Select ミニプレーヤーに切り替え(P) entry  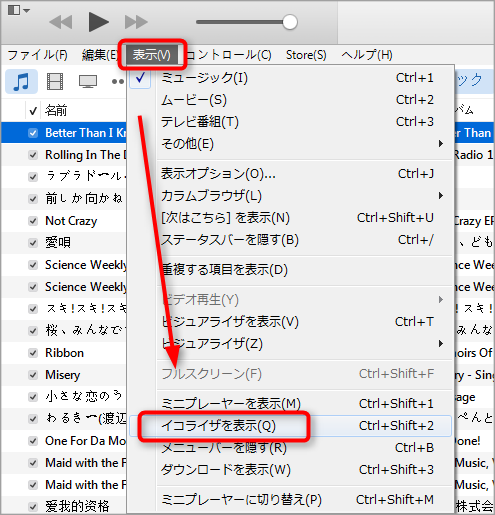point(289,499)
